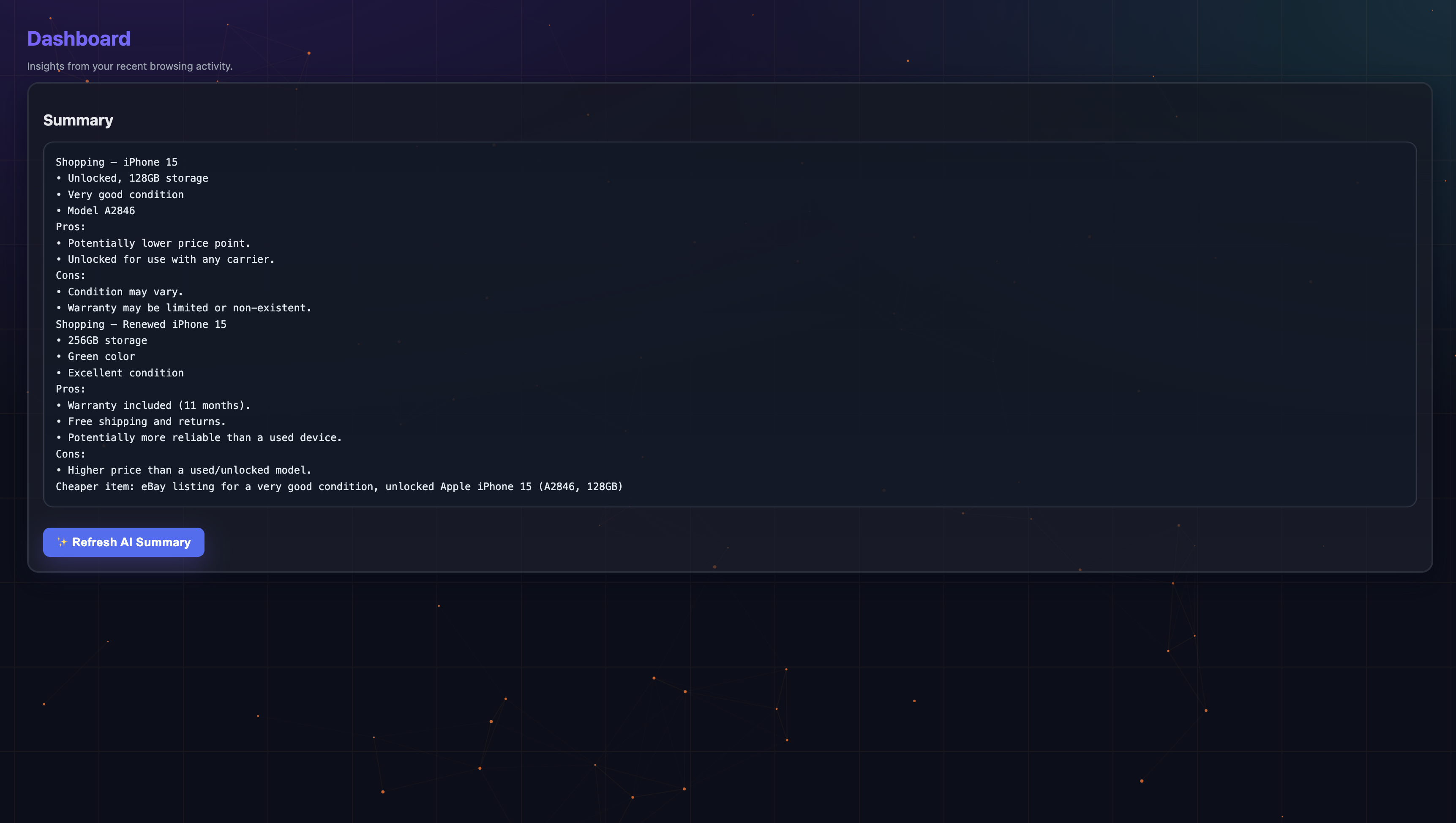The image size is (1456, 823).
Task: Click 'Shopping – Renewed iPhone 15' heading
Action: [141, 324]
